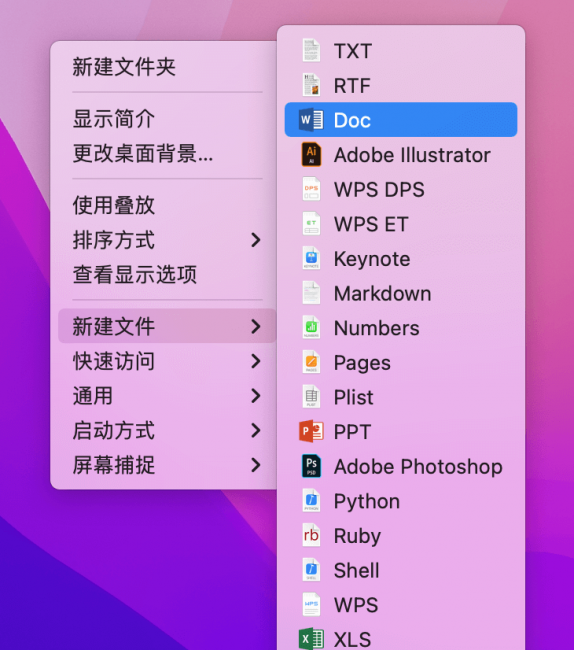Pick Adobe Photoshop from the submenu
Viewport: 574px width, 650px height.
click(401, 466)
